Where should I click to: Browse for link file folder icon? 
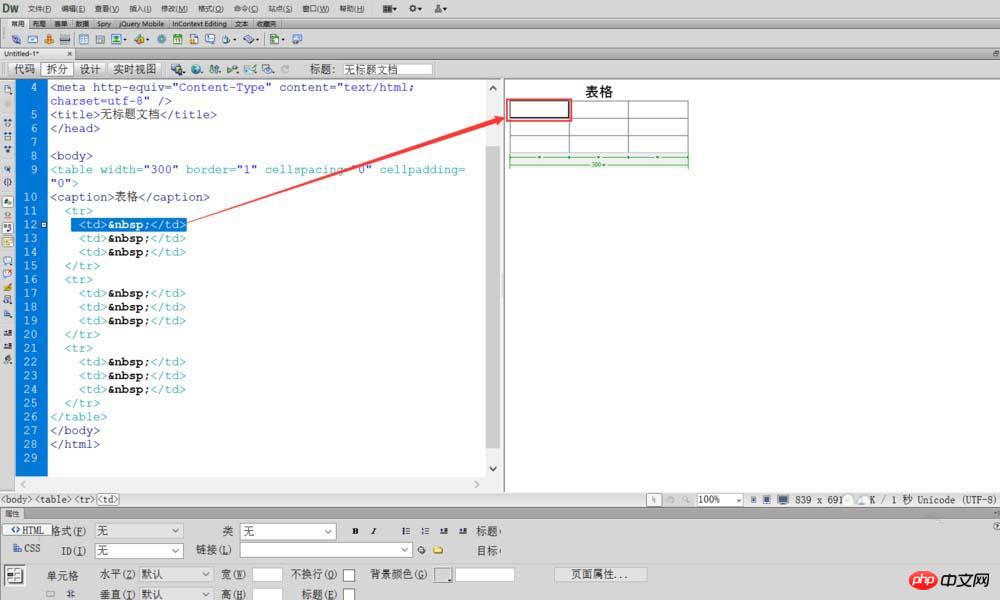438,550
